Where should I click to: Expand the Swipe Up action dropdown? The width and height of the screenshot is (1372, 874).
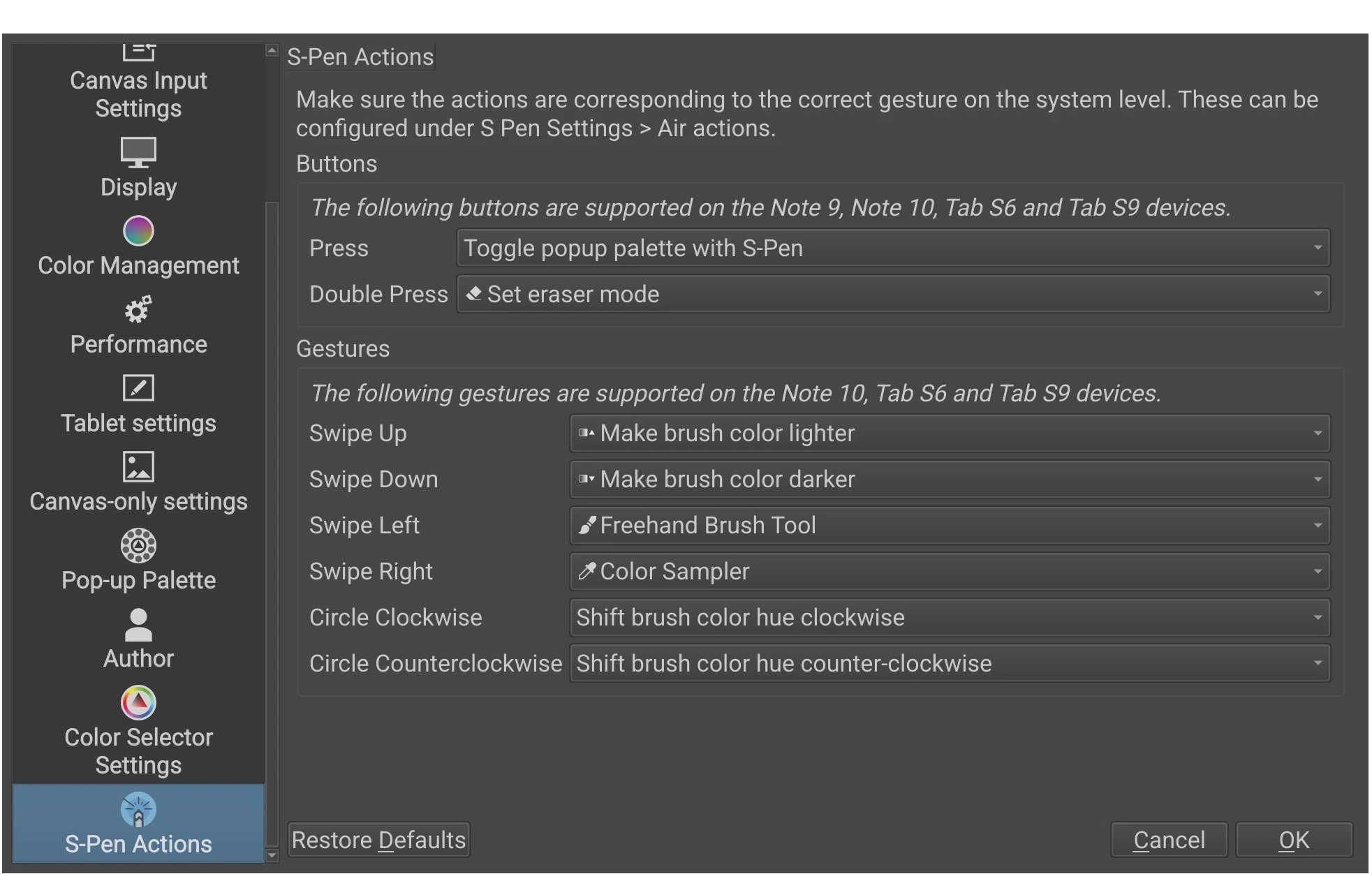950,433
